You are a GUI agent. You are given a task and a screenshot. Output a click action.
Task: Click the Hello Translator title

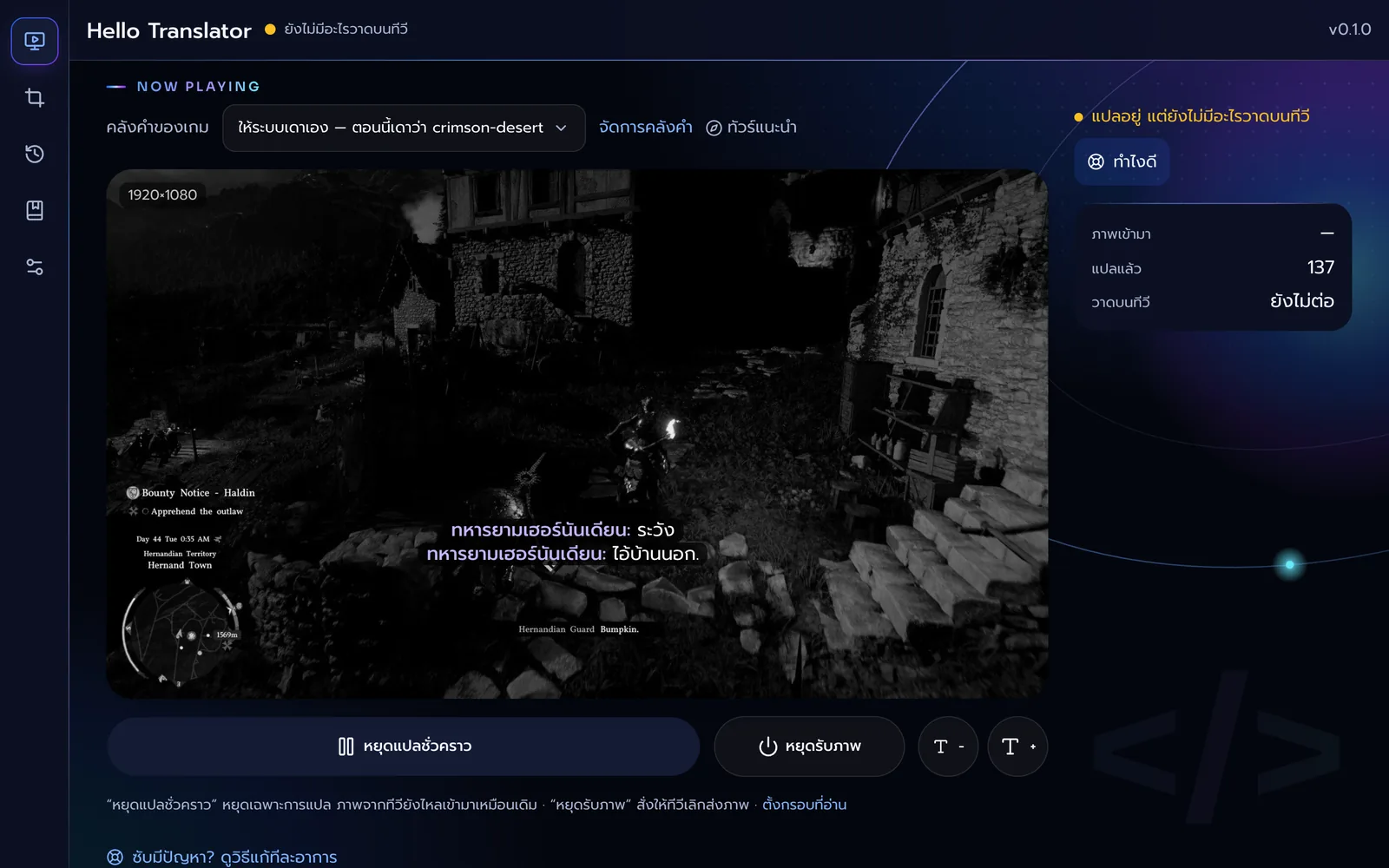(169, 30)
